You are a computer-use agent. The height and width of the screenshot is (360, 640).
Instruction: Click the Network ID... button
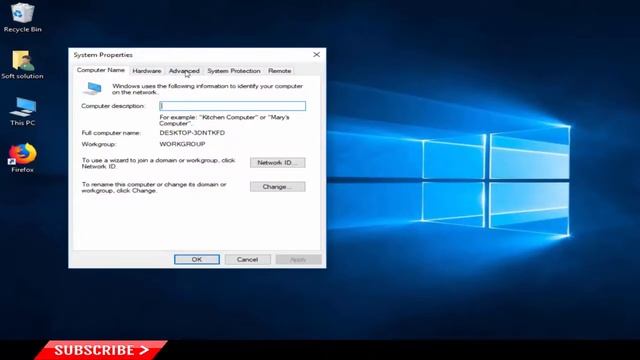(x=278, y=162)
